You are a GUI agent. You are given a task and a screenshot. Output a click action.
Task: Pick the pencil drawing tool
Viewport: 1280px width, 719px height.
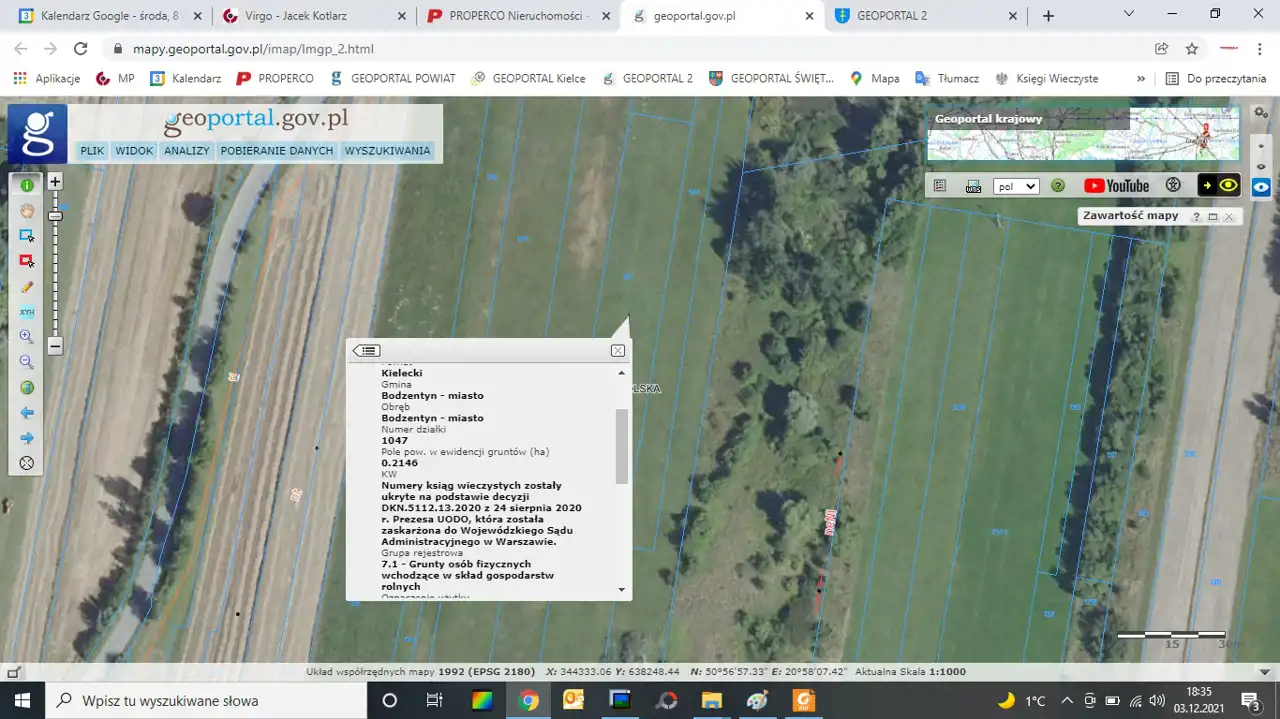pyautogui.click(x=27, y=286)
